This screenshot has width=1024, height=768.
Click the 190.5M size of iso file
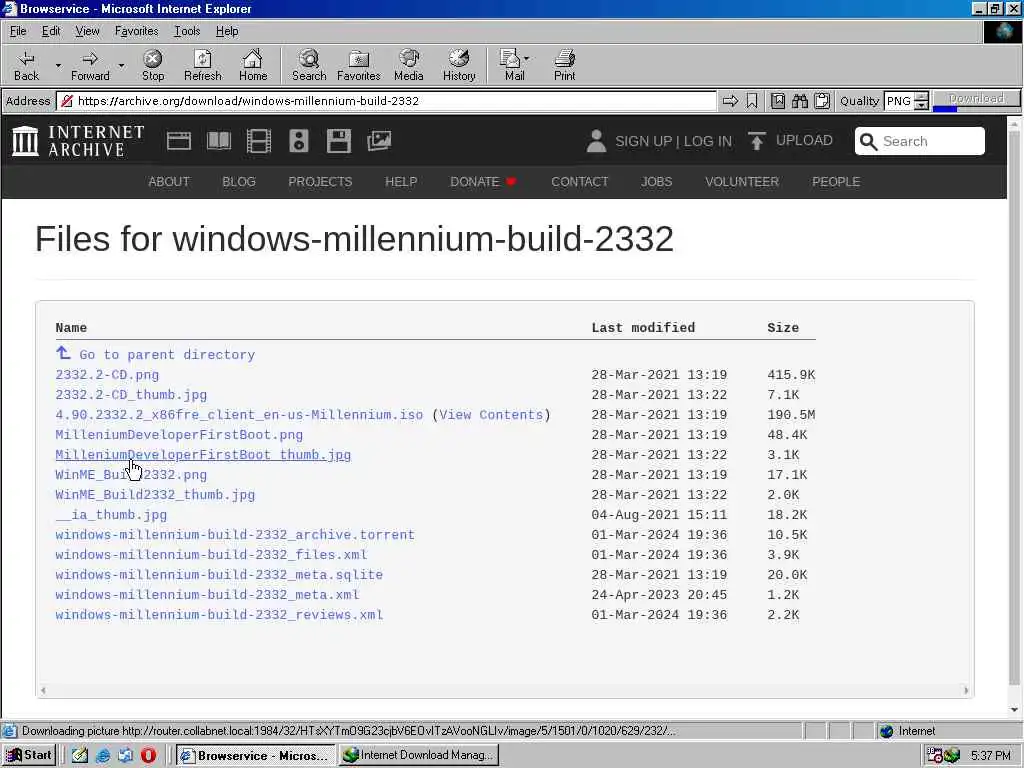pyautogui.click(x=791, y=415)
